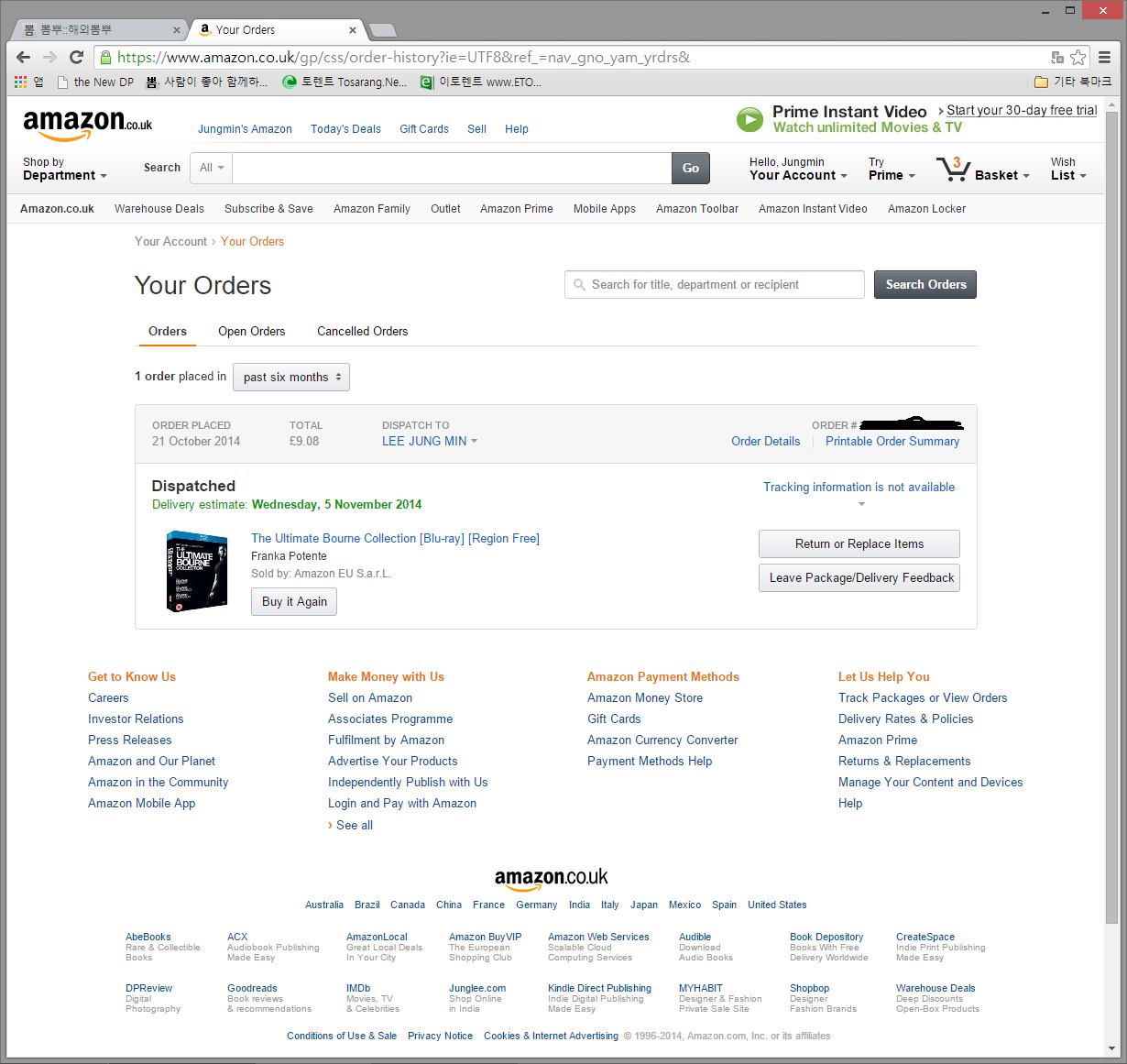Click the Go search button
This screenshot has height=1064, width=1127.
[691, 168]
